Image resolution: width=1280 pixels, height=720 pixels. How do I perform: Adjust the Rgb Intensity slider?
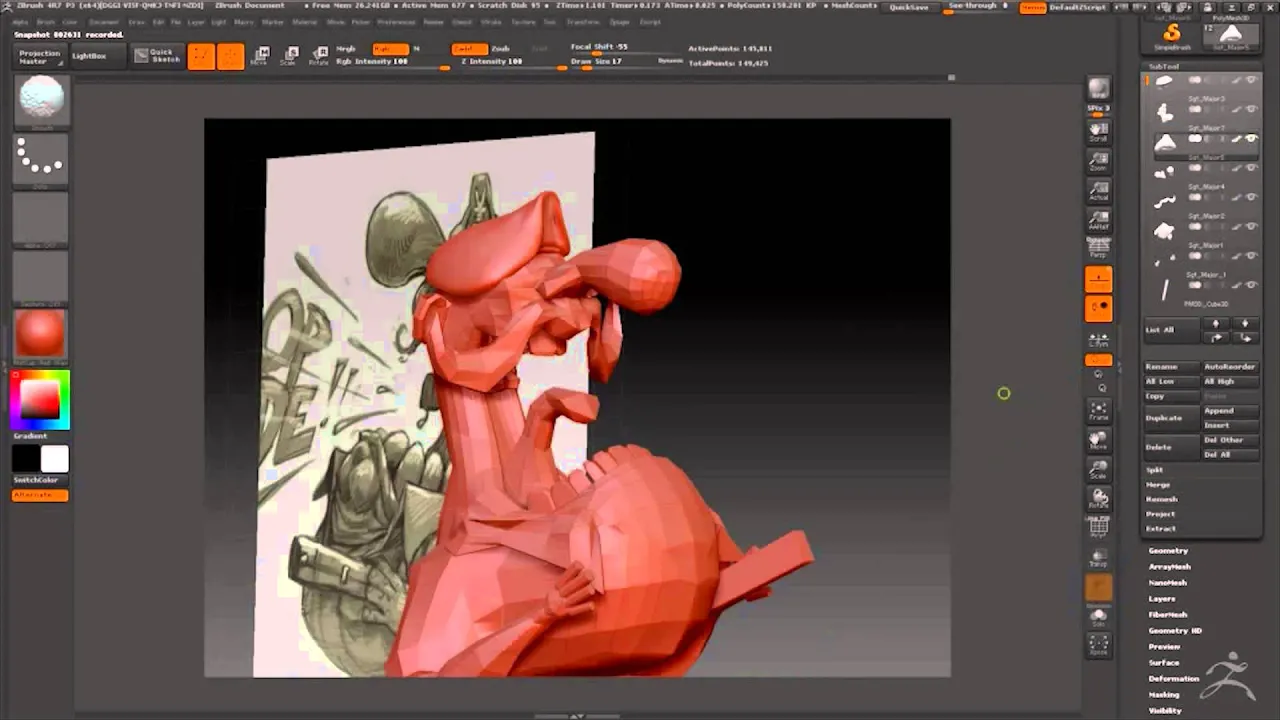pos(391,62)
